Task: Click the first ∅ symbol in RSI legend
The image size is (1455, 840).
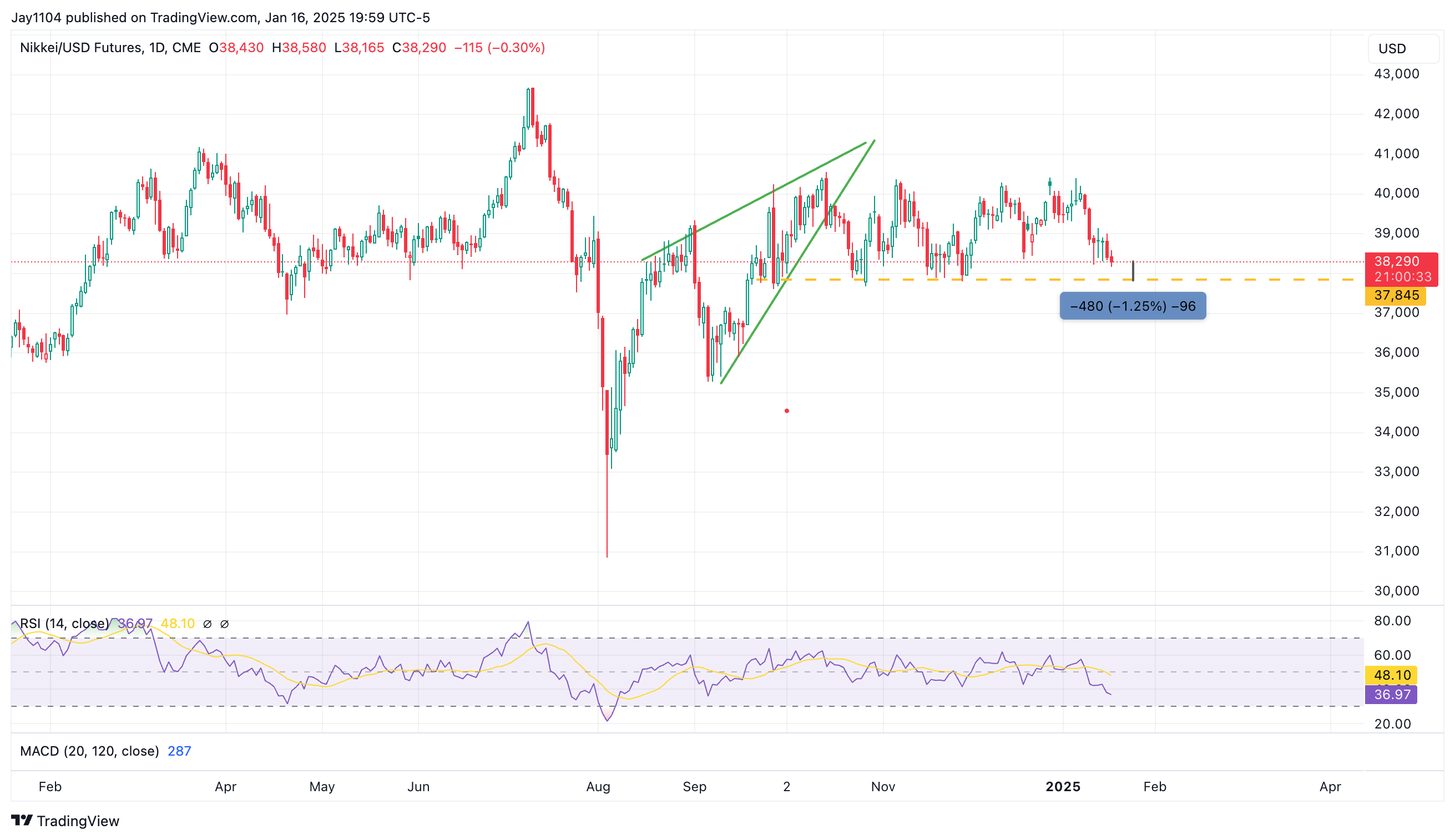Action: pos(208,624)
